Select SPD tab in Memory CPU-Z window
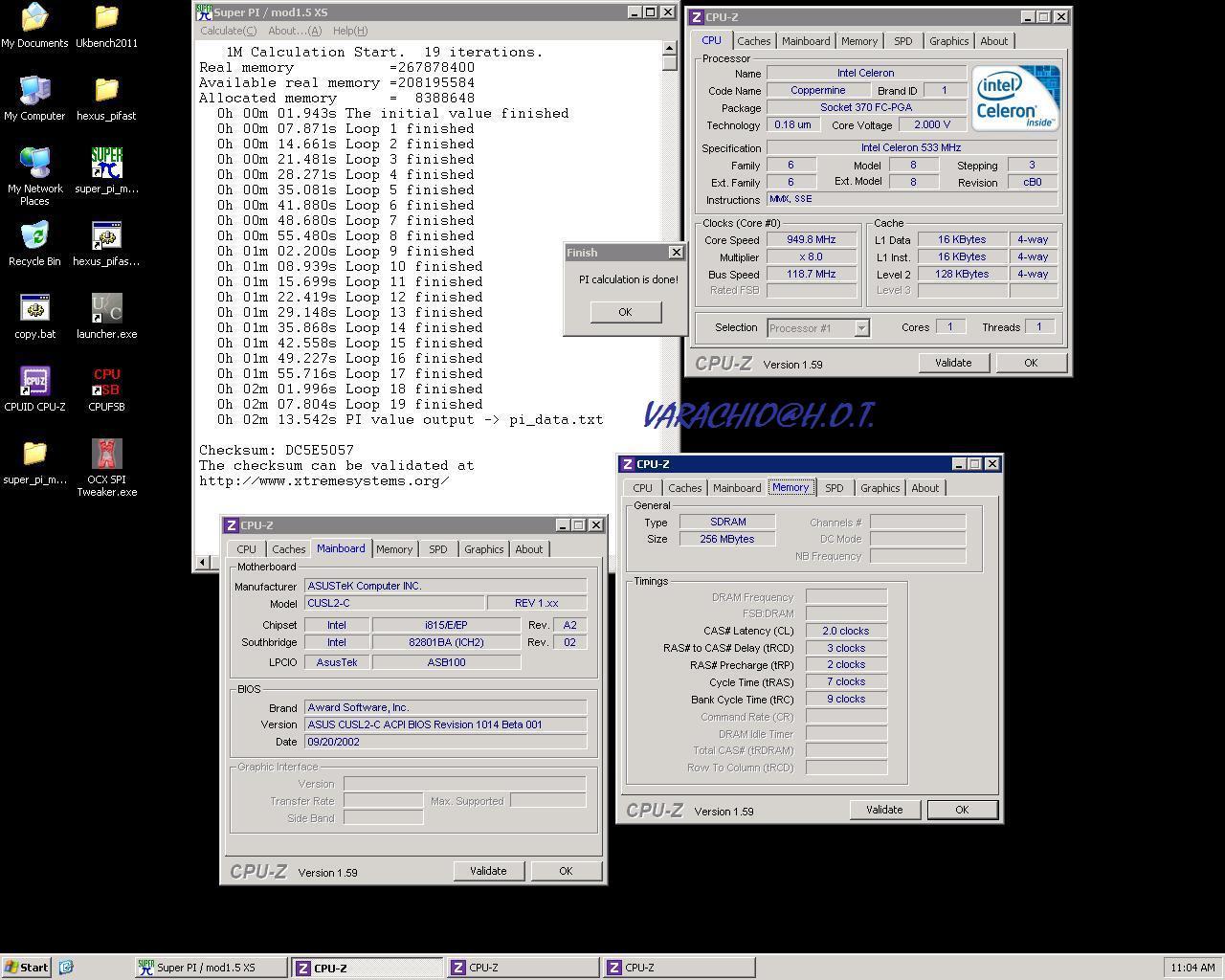Viewport: 1225px width, 980px height. (x=834, y=488)
